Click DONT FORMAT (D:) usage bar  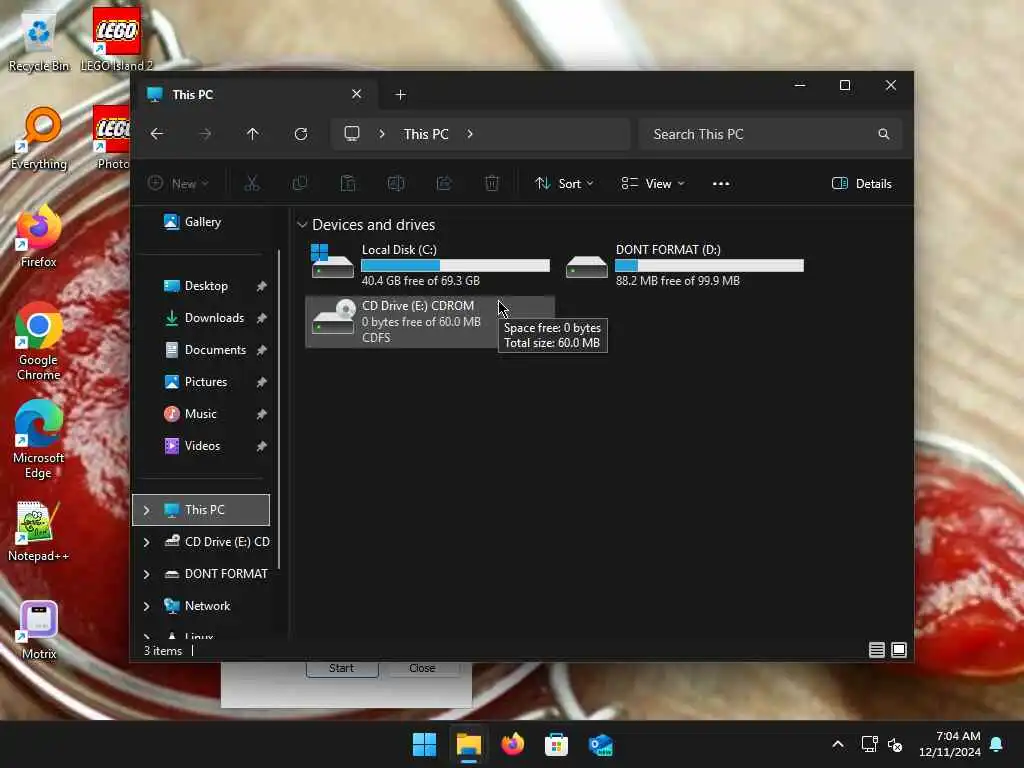(x=709, y=266)
